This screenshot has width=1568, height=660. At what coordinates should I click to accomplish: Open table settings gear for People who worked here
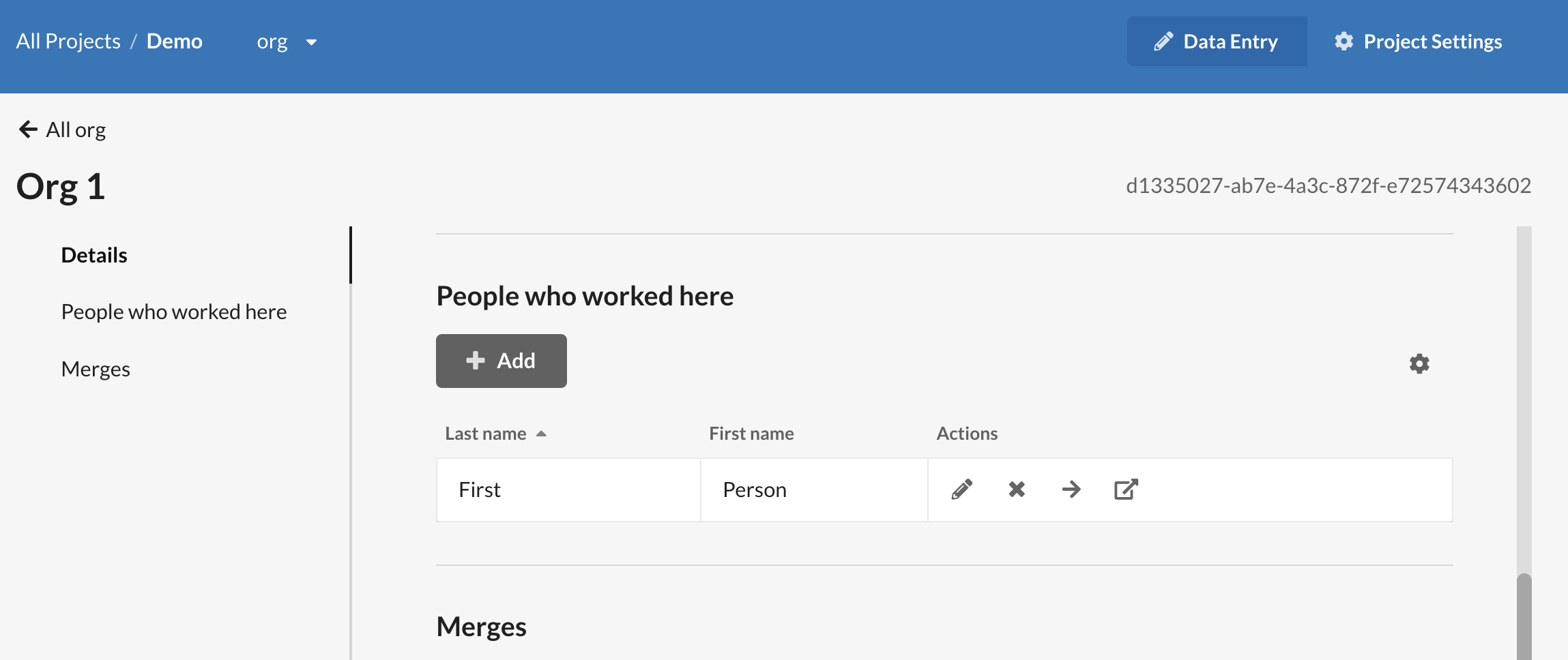[x=1419, y=363]
